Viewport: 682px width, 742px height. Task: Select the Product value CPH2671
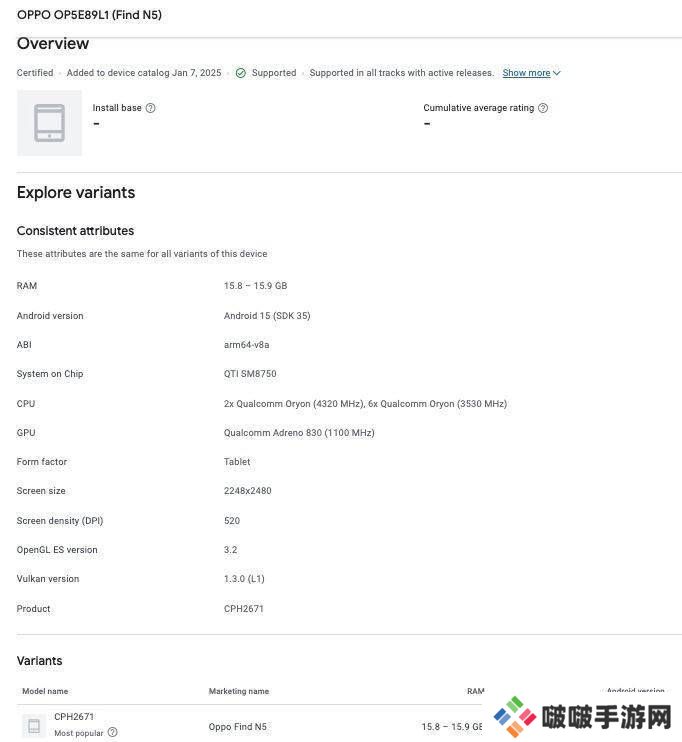[x=244, y=609]
